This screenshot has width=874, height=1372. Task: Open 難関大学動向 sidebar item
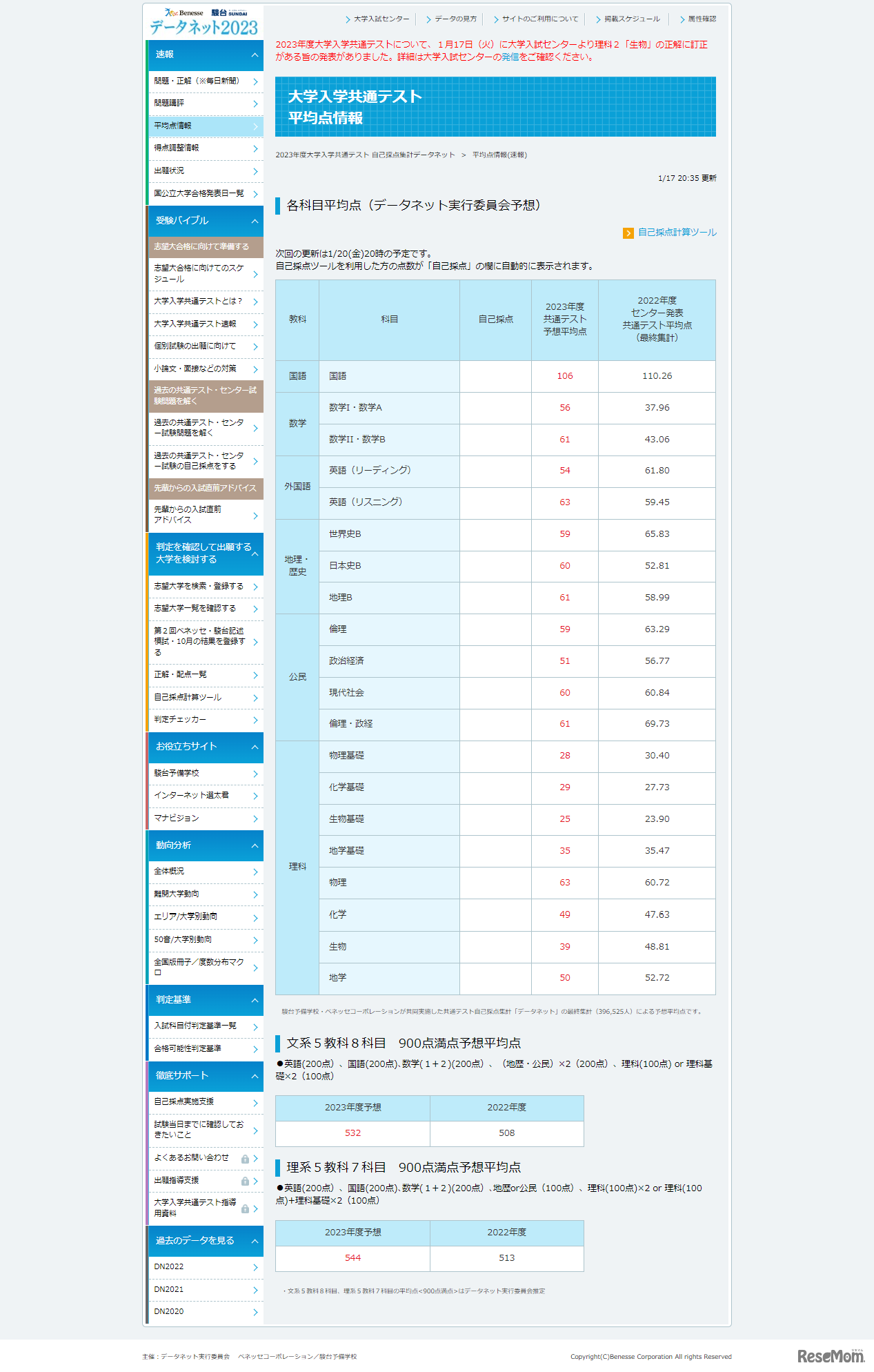click(x=205, y=894)
